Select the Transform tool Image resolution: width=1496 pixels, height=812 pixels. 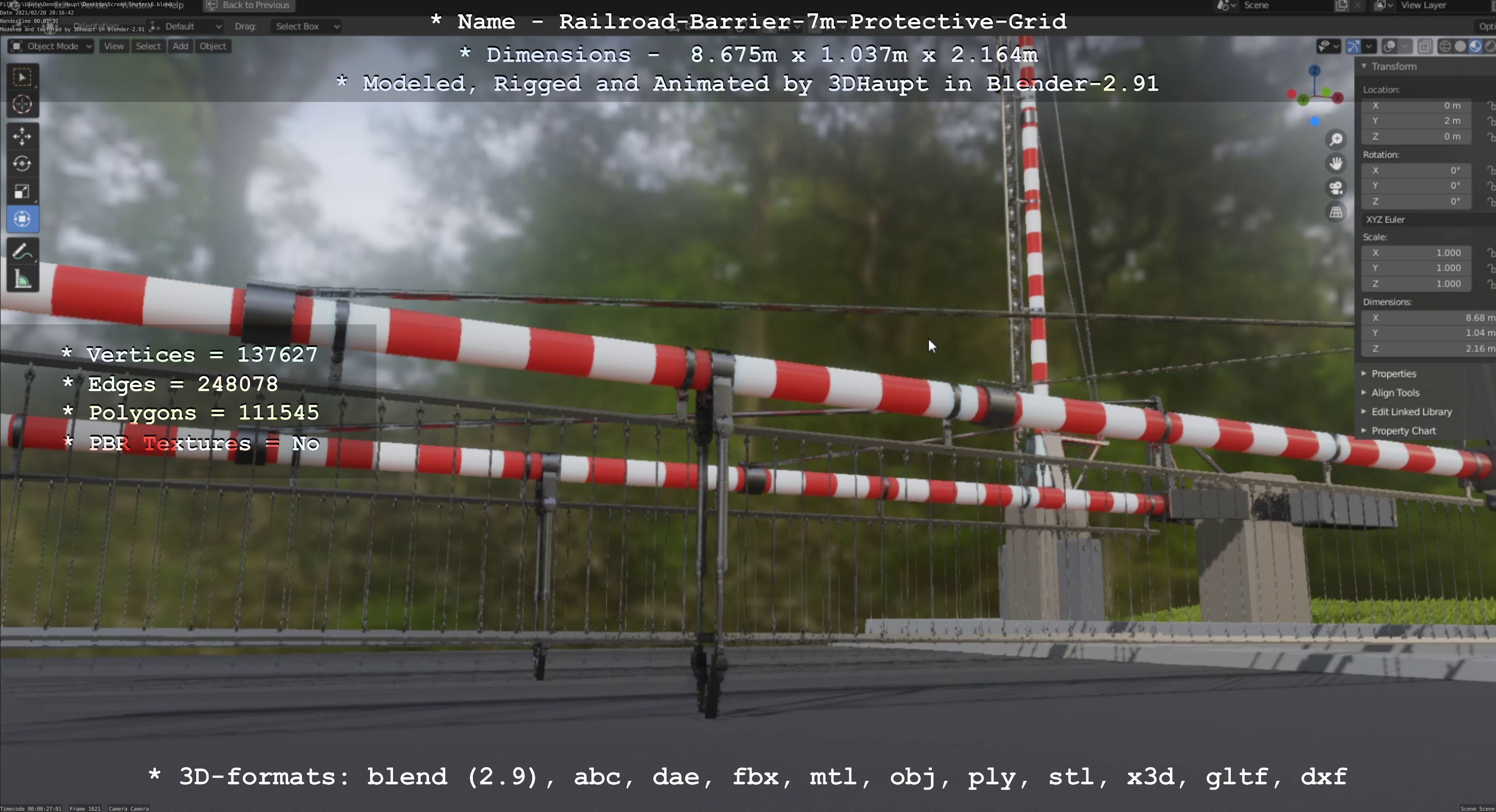pyautogui.click(x=22, y=219)
